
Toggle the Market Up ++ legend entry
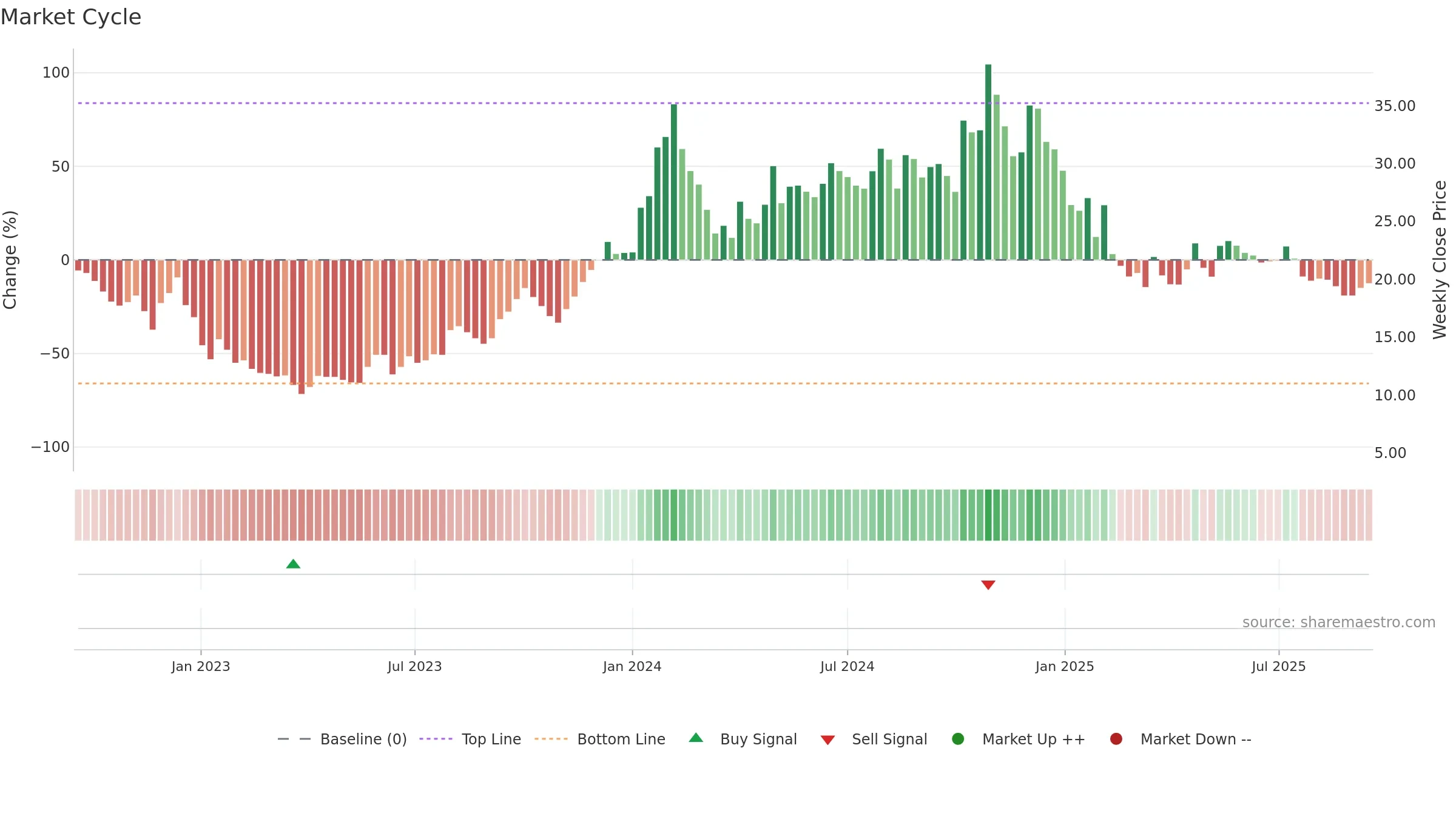coord(1019,739)
